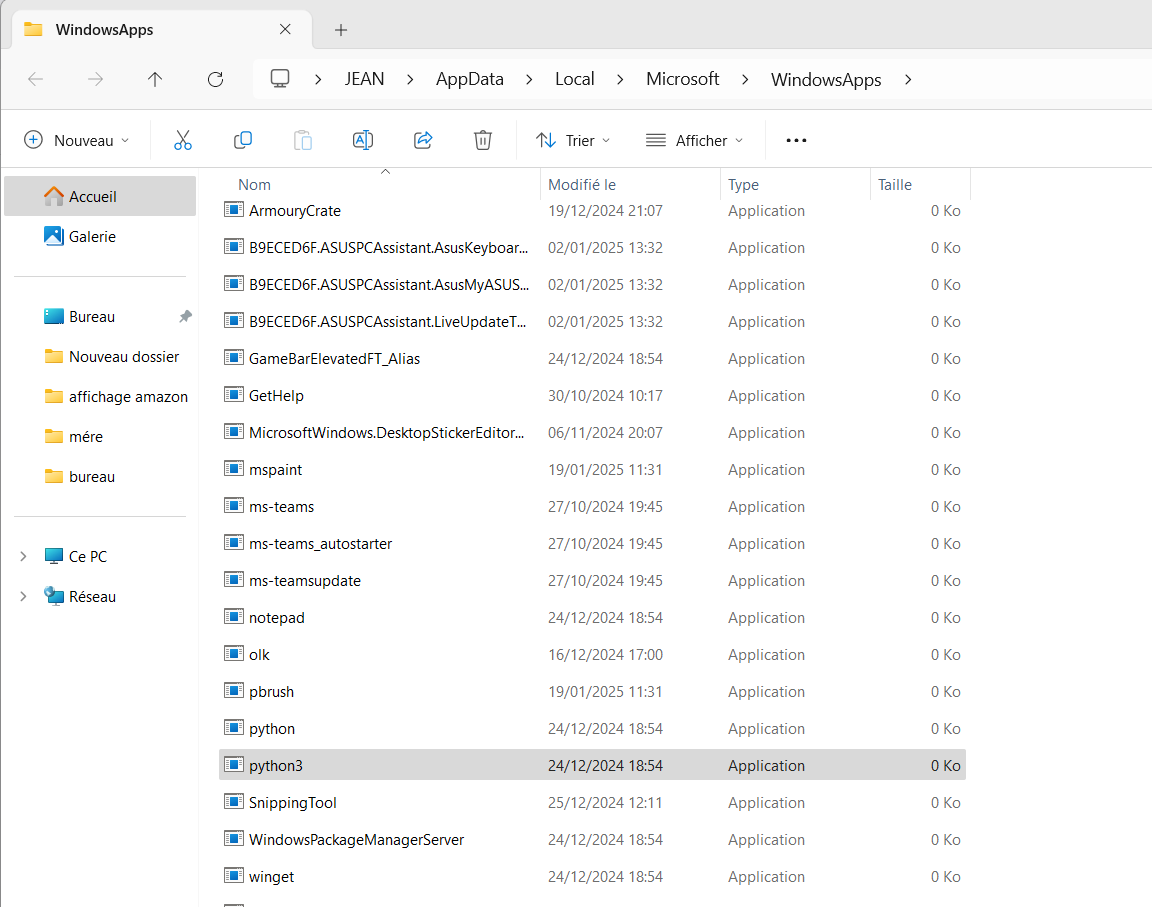This screenshot has height=907, width=1152.
Task: Click chevron after JEAN in address bar
Action: (x=410, y=79)
